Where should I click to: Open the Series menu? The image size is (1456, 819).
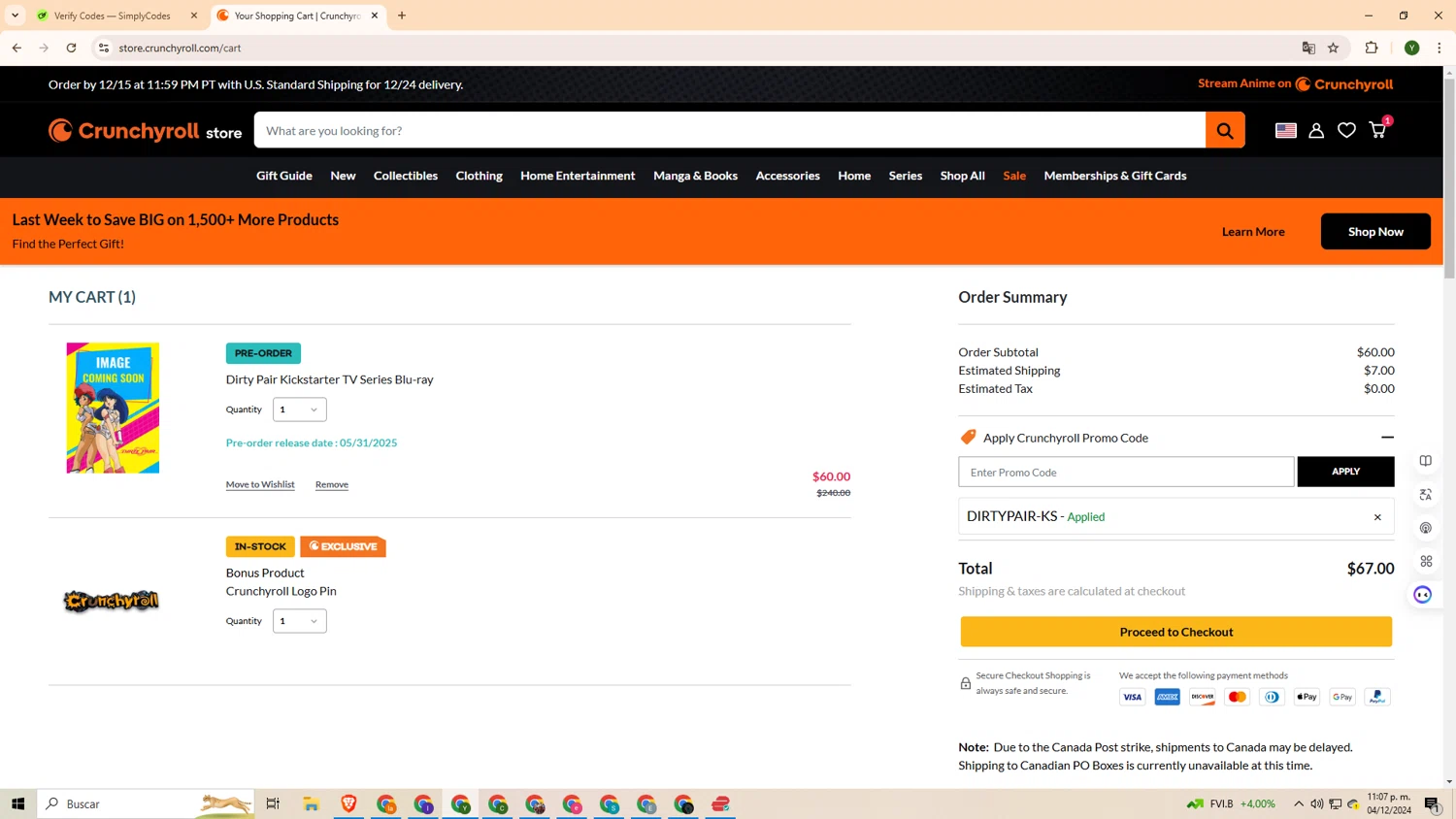pyautogui.click(x=906, y=176)
